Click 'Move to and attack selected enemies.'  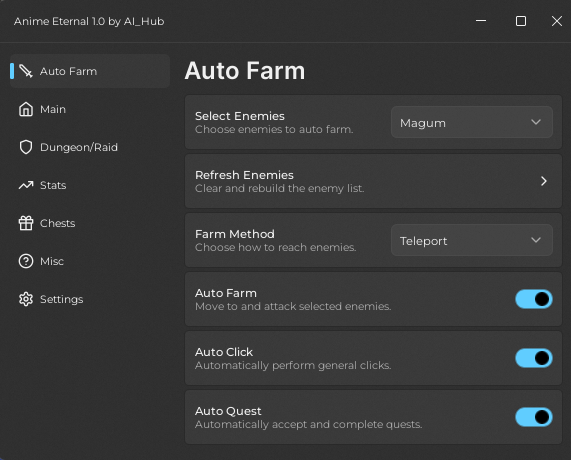(293, 307)
